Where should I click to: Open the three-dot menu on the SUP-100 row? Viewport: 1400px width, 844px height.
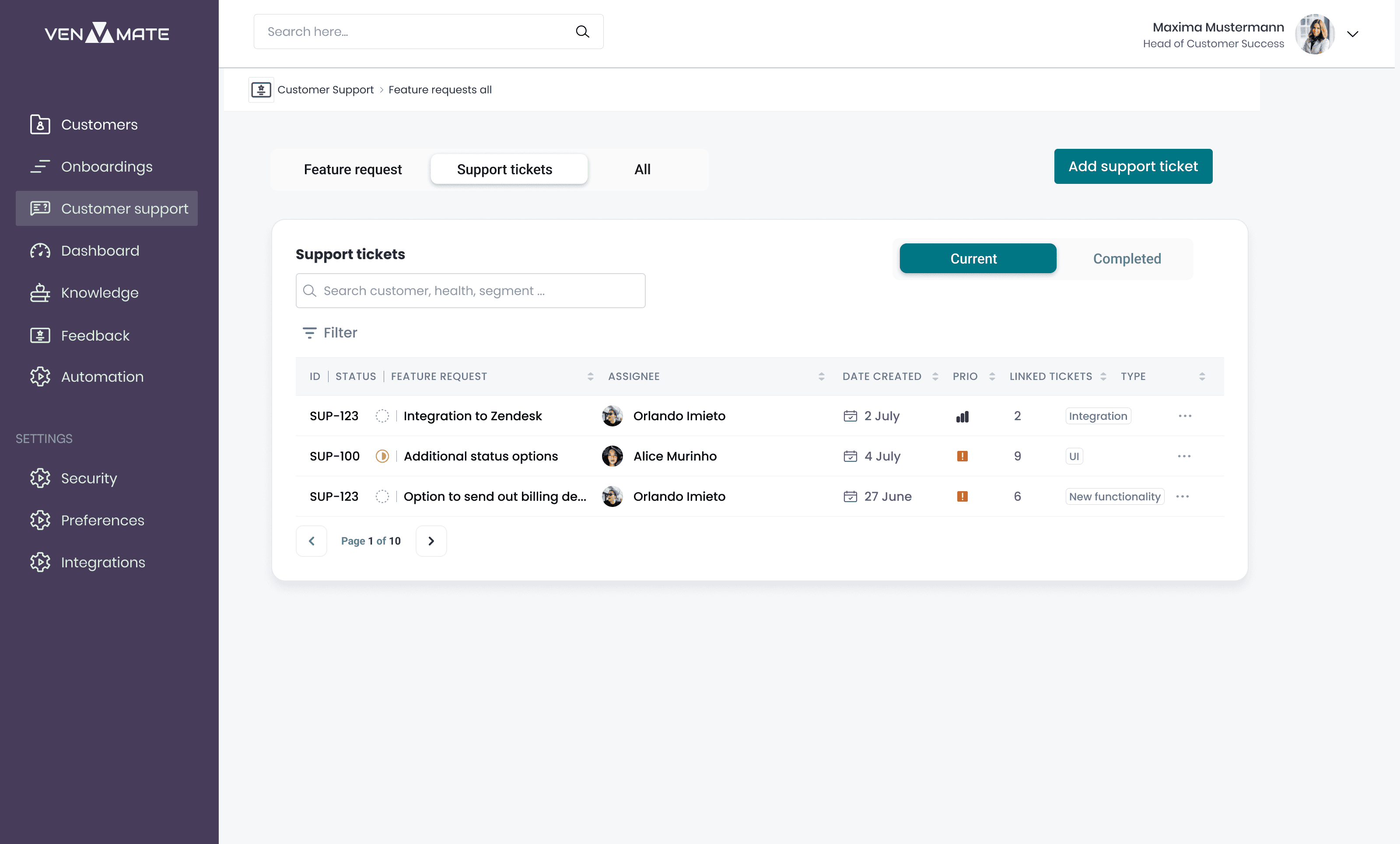click(1184, 456)
